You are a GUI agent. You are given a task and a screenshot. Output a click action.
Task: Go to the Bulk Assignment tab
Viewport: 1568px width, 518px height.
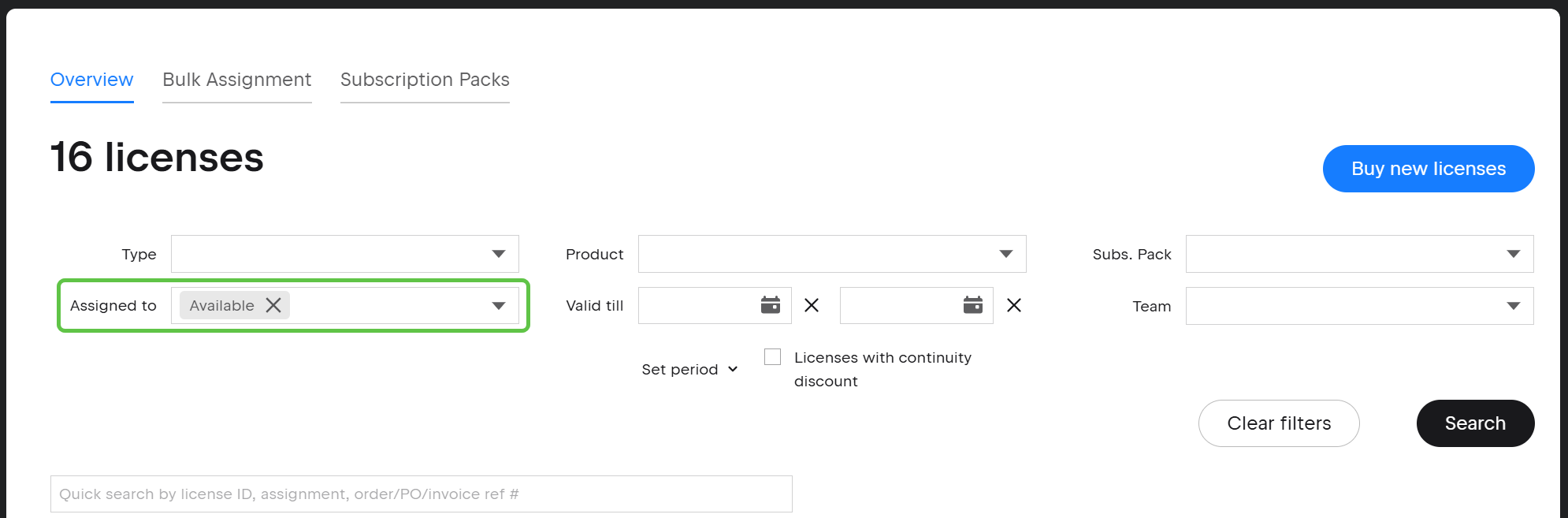[236, 80]
